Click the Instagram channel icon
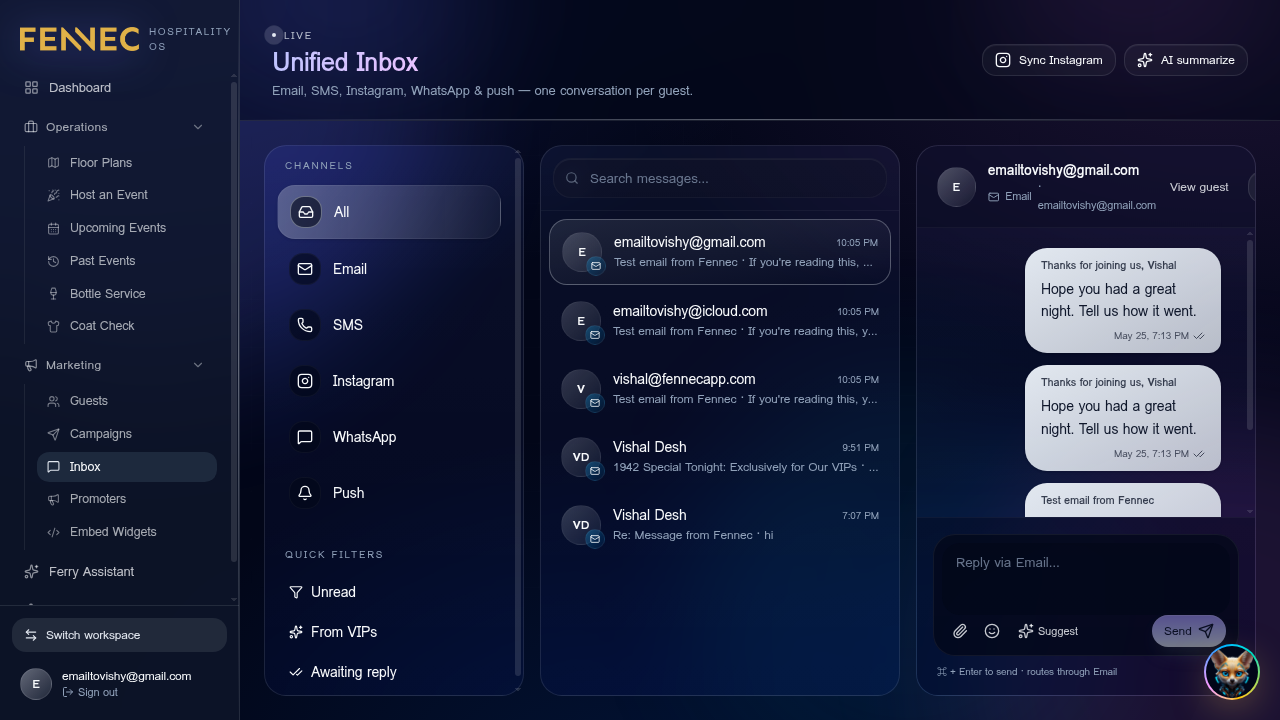Viewport: 1280px width, 720px height. [305, 381]
